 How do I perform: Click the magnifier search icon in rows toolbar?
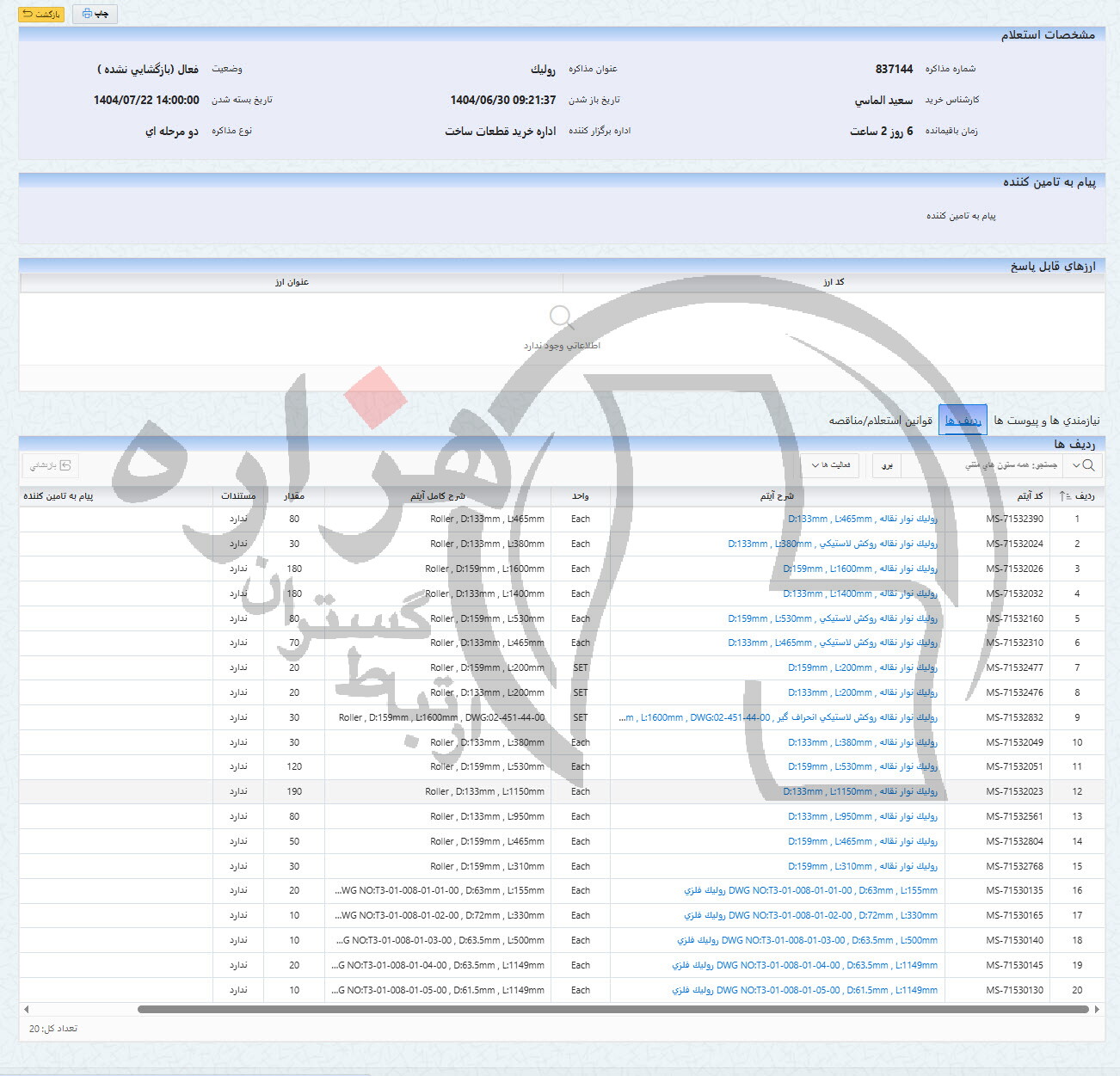point(1088,465)
